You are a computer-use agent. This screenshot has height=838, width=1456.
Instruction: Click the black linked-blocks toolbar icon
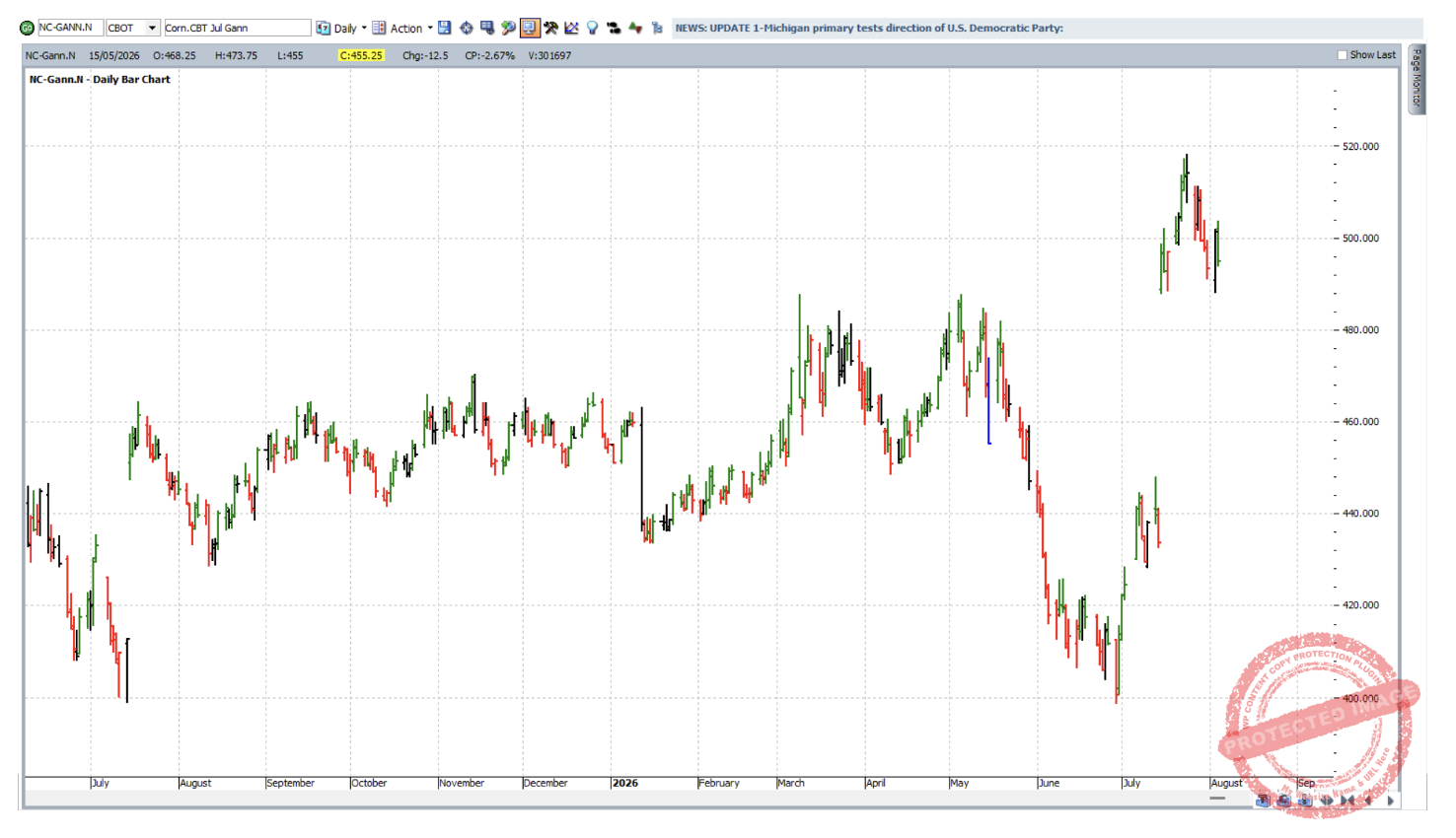click(x=614, y=28)
